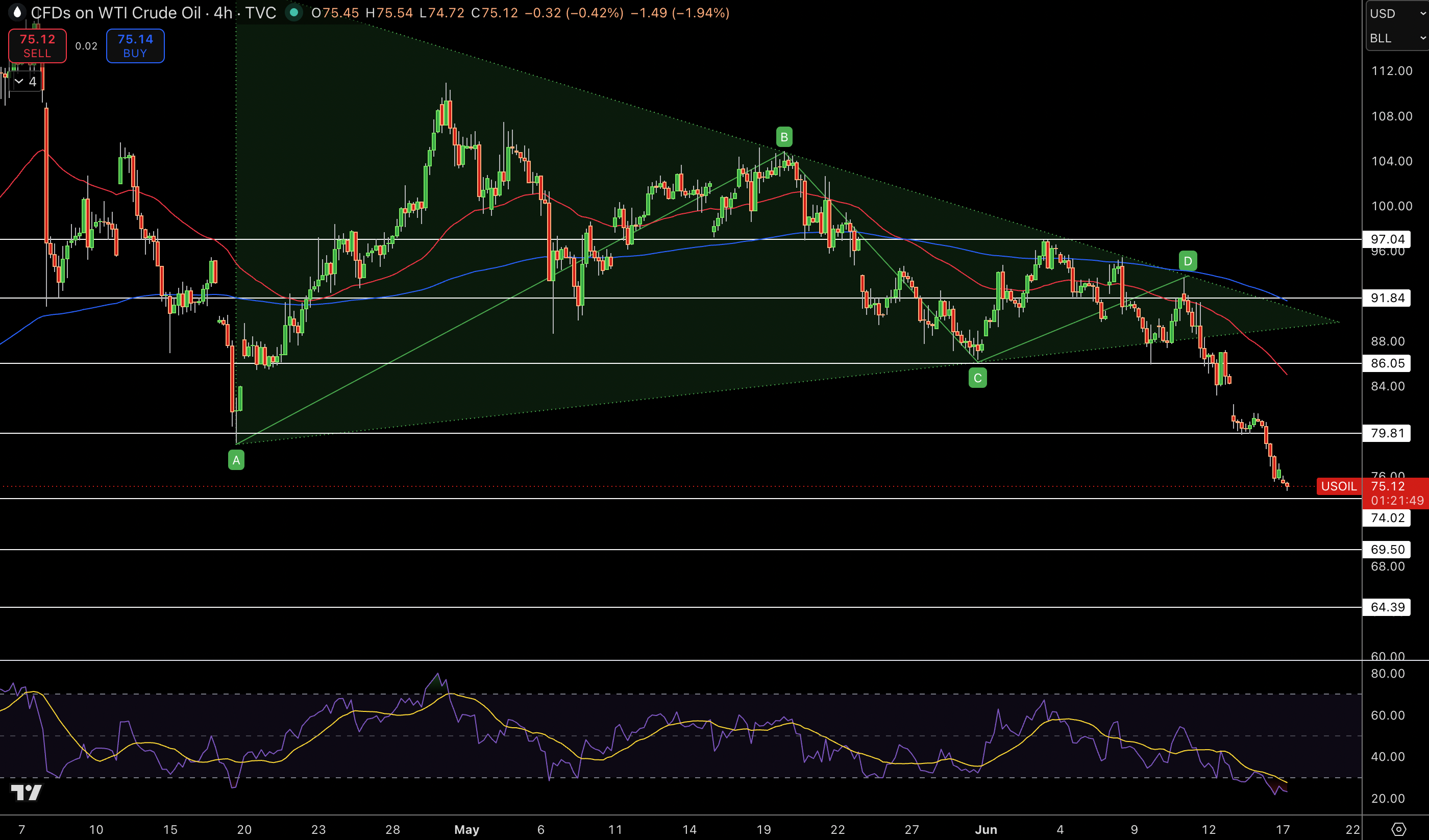This screenshot has width=1429, height=840.
Task: Click the green market status dot
Action: point(293,12)
